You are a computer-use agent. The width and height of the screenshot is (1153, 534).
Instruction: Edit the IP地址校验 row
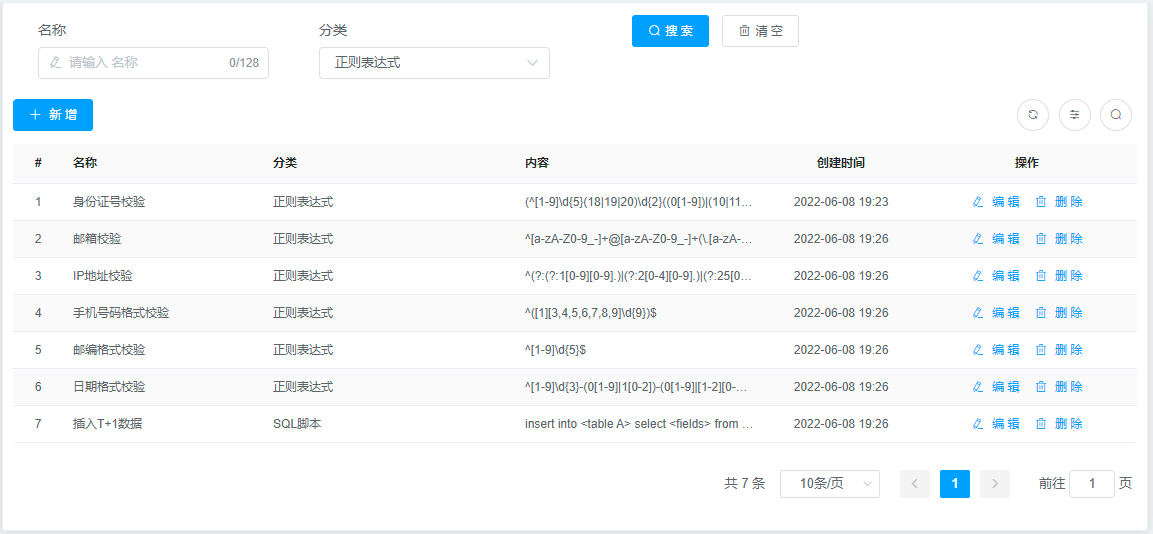[x=996, y=276]
